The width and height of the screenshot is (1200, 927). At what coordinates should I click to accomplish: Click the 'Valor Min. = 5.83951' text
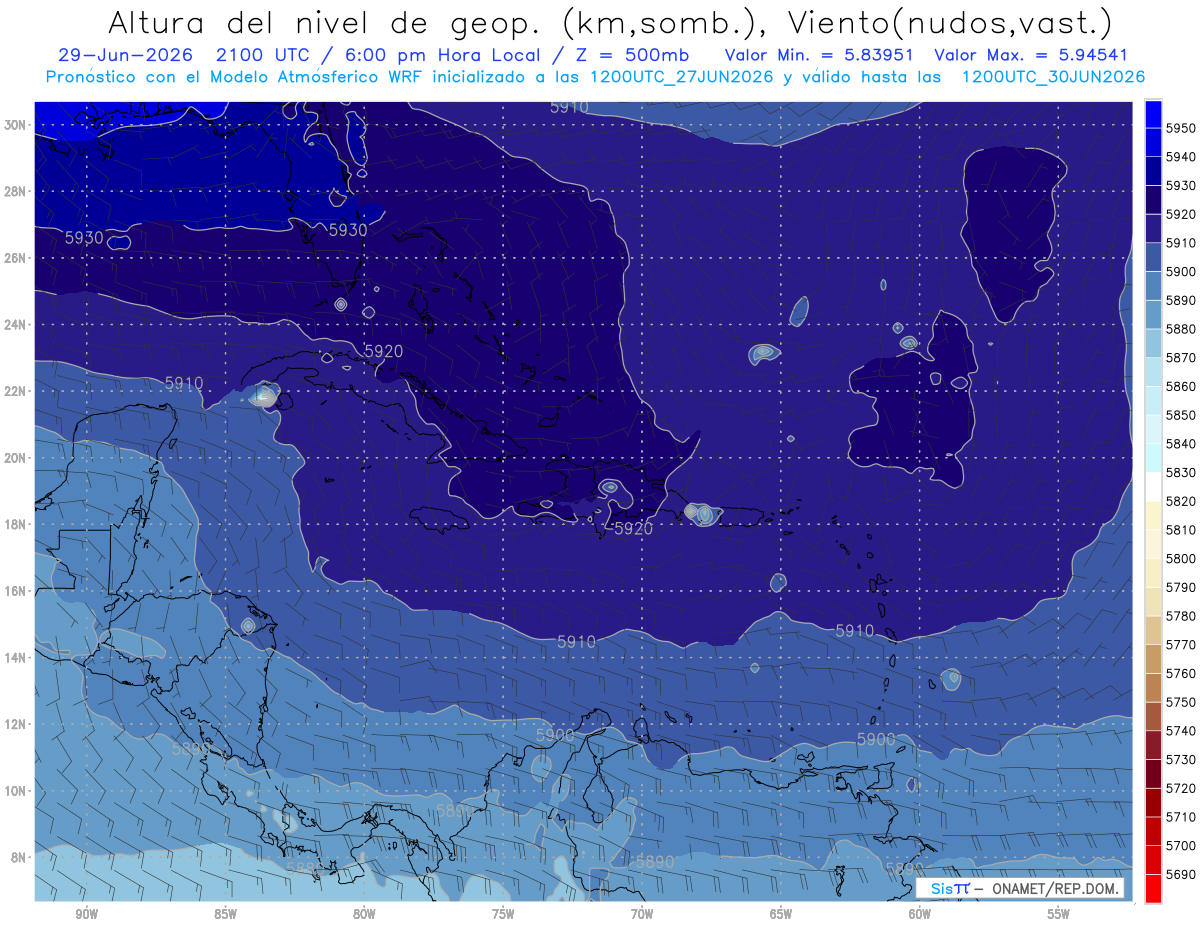(818, 55)
